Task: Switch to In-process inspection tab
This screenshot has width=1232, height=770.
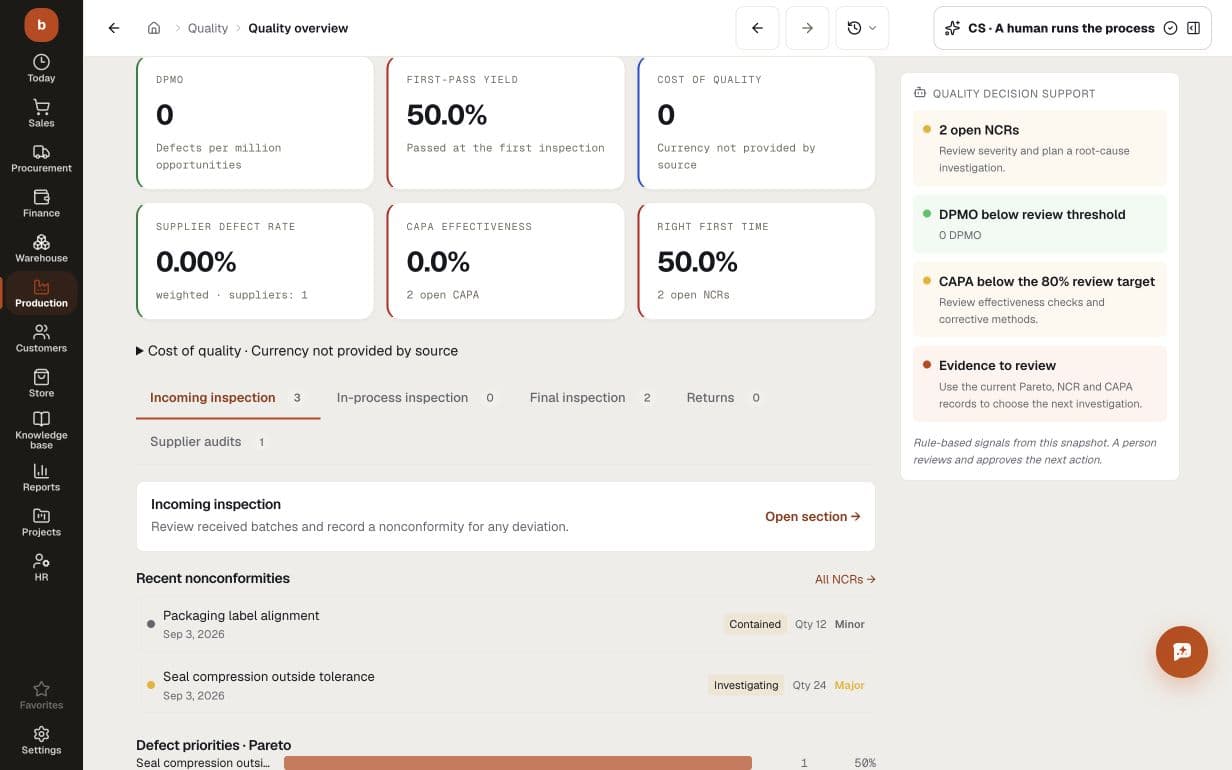Action: pos(415,397)
